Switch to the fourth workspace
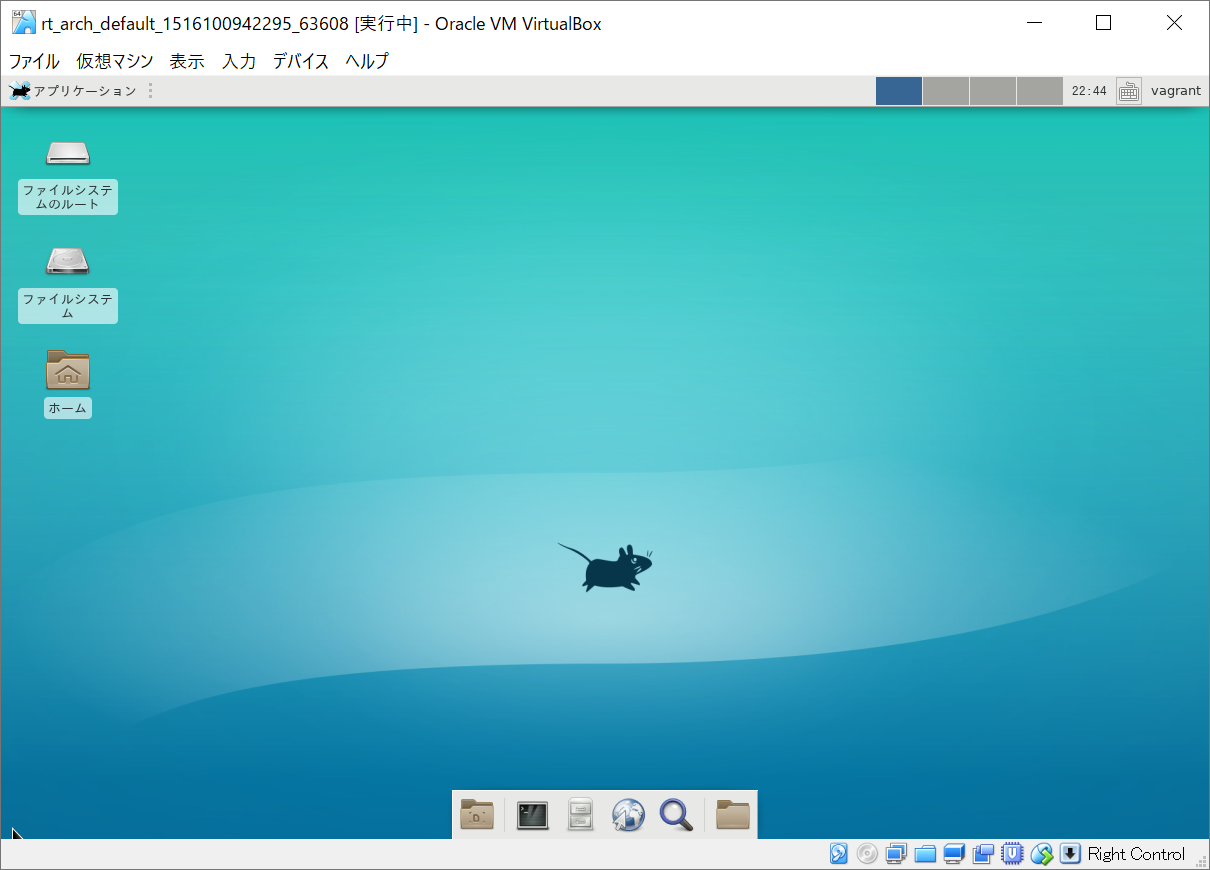Screen dimensions: 1210x870 pos(1039,91)
